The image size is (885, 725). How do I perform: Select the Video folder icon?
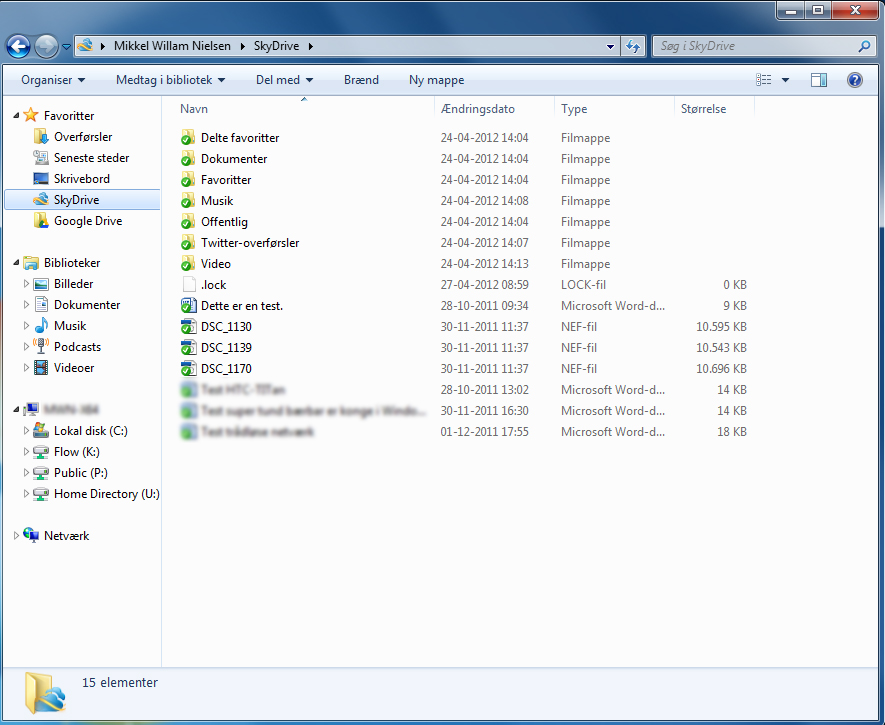[x=188, y=263]
